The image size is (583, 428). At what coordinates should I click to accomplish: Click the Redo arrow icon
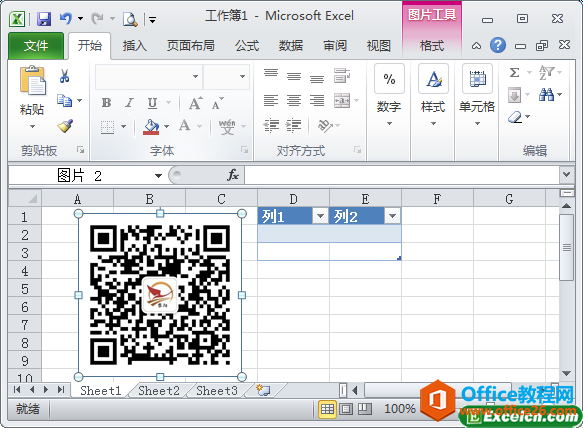coord(97,18)
